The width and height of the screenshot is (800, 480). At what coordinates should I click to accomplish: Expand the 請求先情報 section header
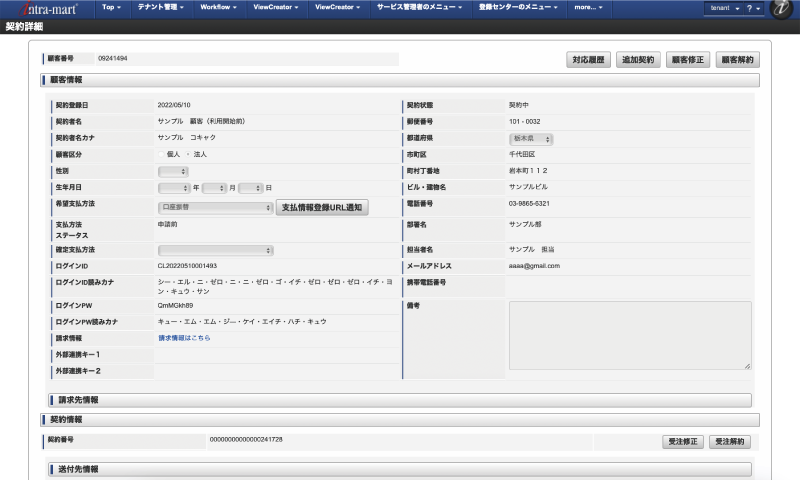pyautogui.click(x=400, y=400)
